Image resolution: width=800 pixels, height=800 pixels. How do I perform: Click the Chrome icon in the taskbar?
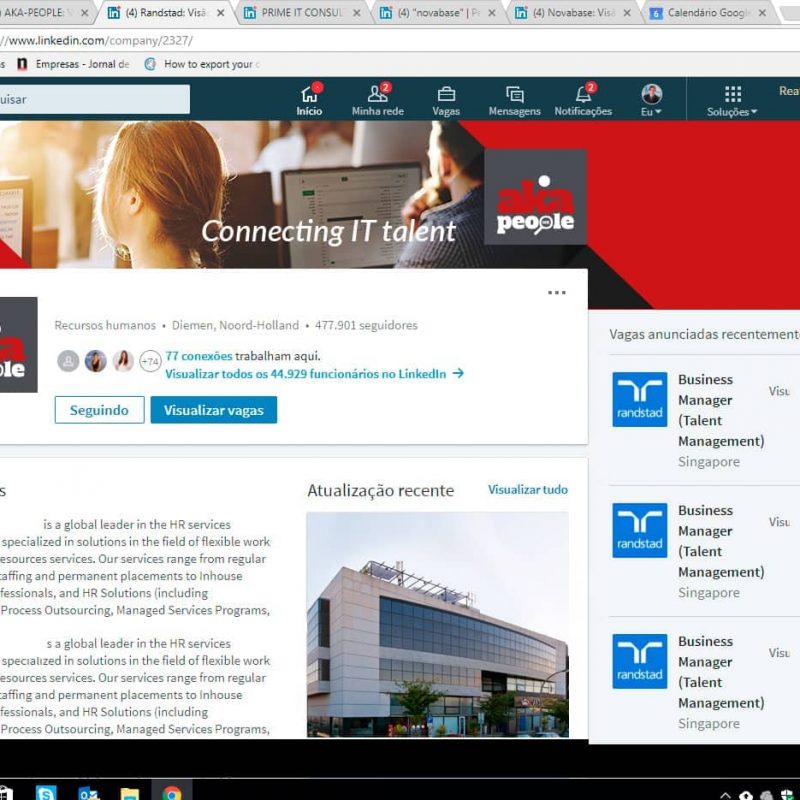point(171,793)
